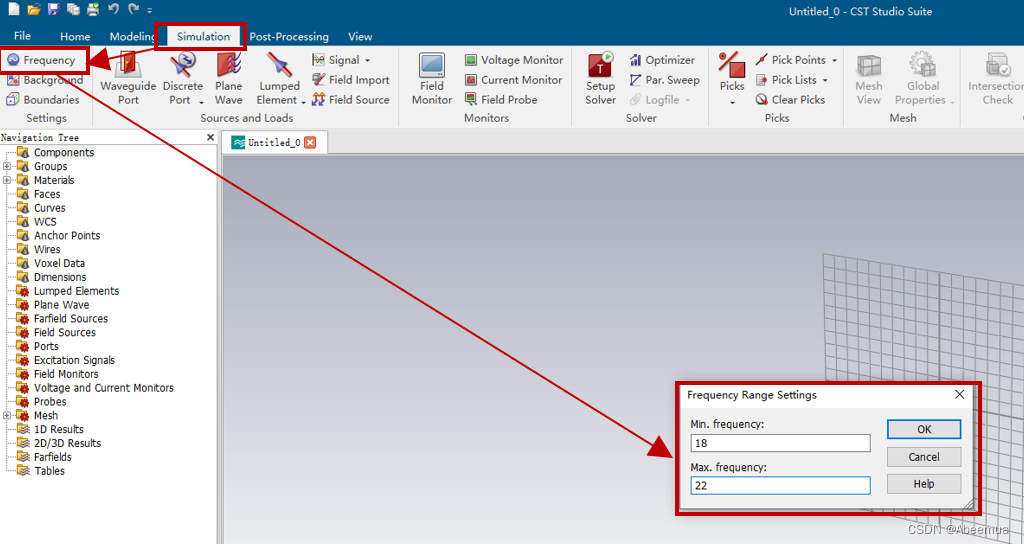The height and width of the screenshot is (544, 1024).
Task: Click the Min. frequency input field
Action: 780,443
